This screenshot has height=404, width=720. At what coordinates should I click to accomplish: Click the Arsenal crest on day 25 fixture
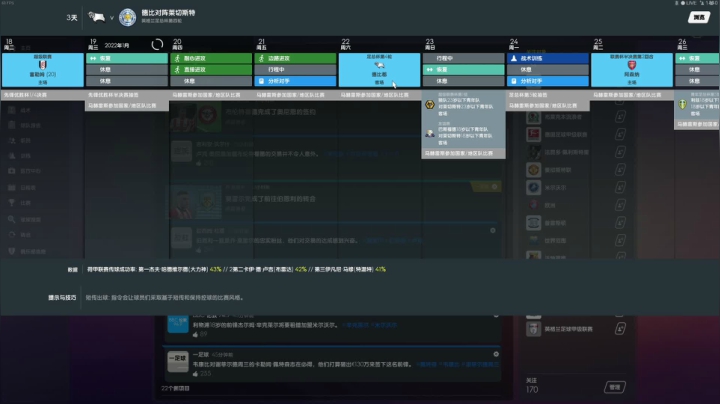(632, 65)
